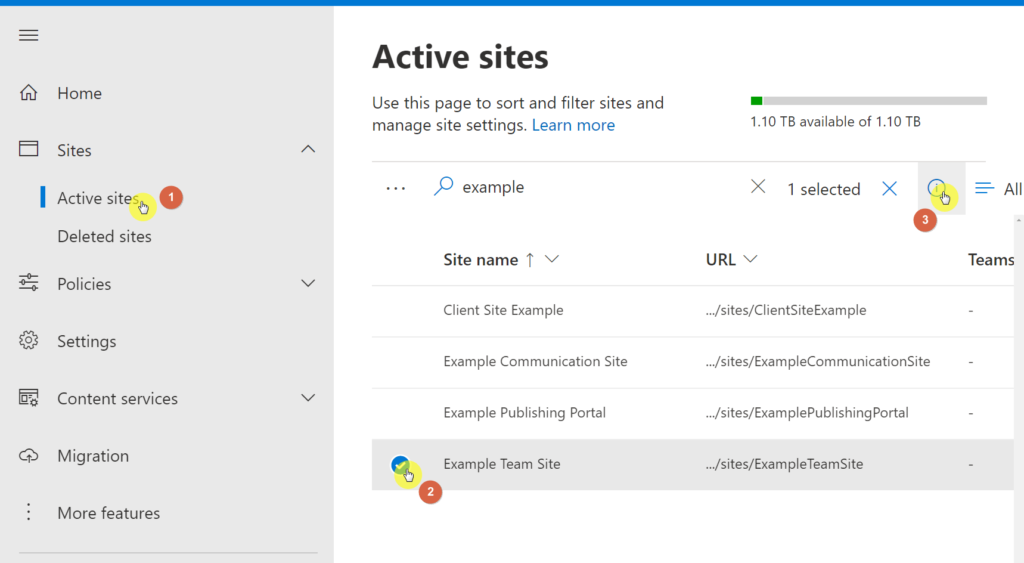Screen dimensions: 1024x563
Task: Open the Policies navigation label
Action: coord(84,284)
